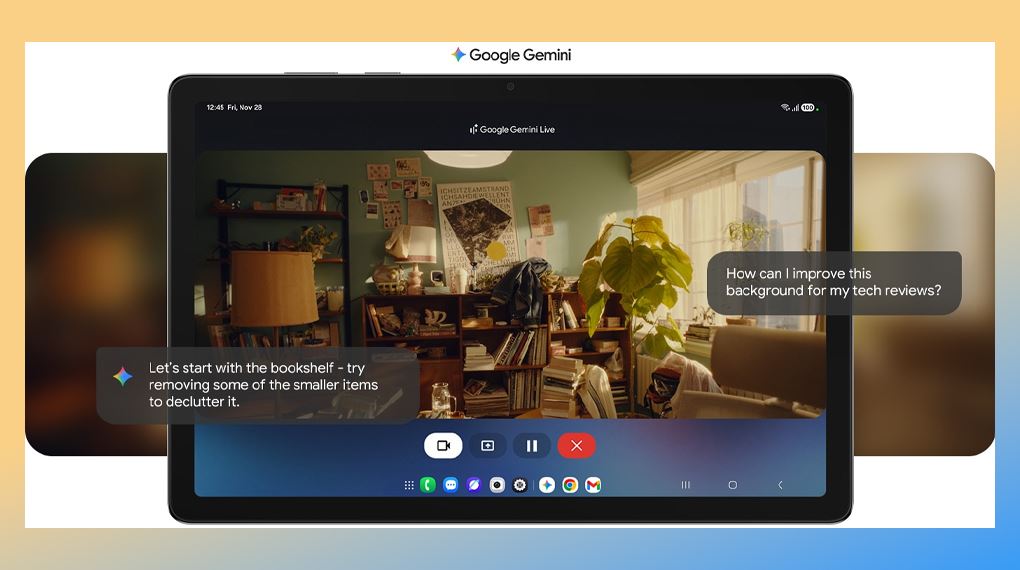Launch the green Phone app
Screen dimensions: 1020x570
(428, 485)
